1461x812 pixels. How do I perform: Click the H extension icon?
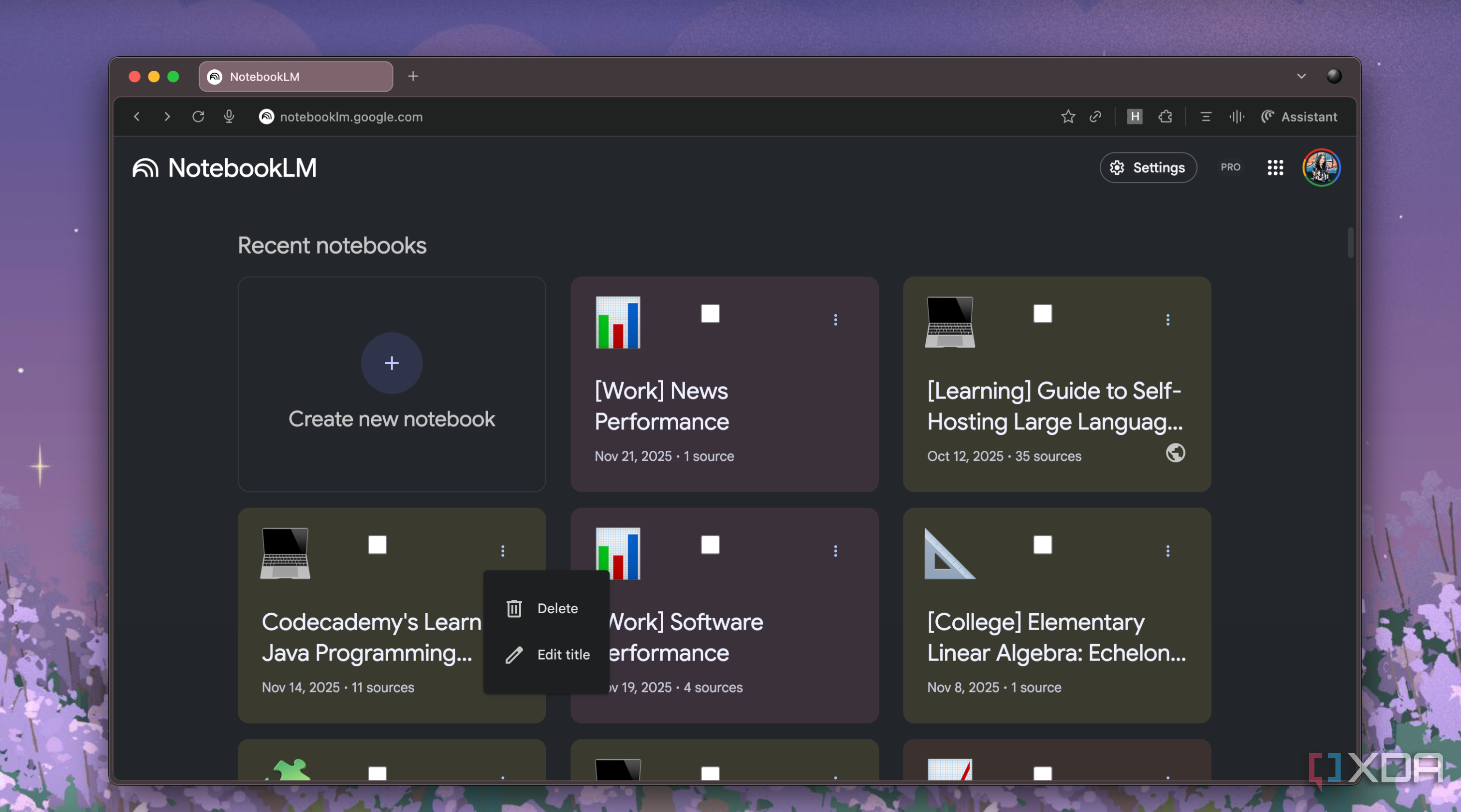pyautogui.click(x=1134, y=117)
